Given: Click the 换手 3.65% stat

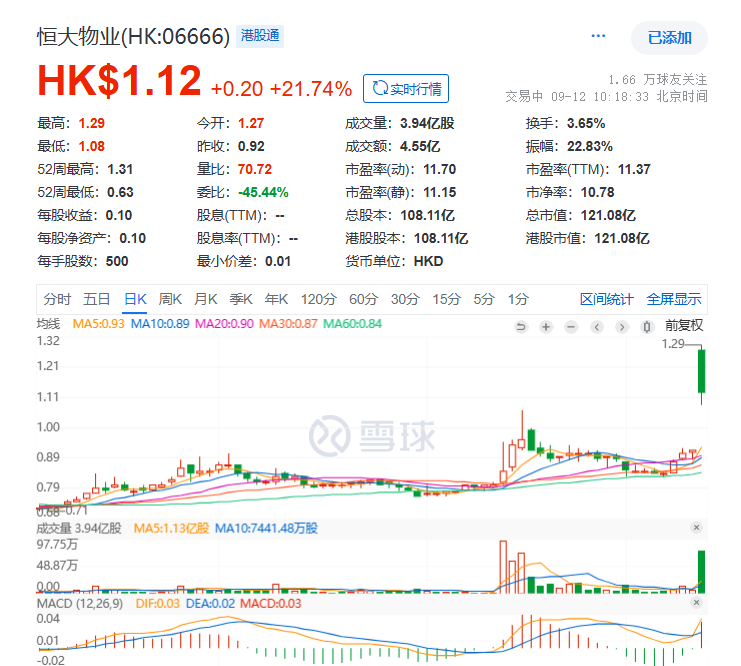Looking at the screenshot, I should [566, 123].
